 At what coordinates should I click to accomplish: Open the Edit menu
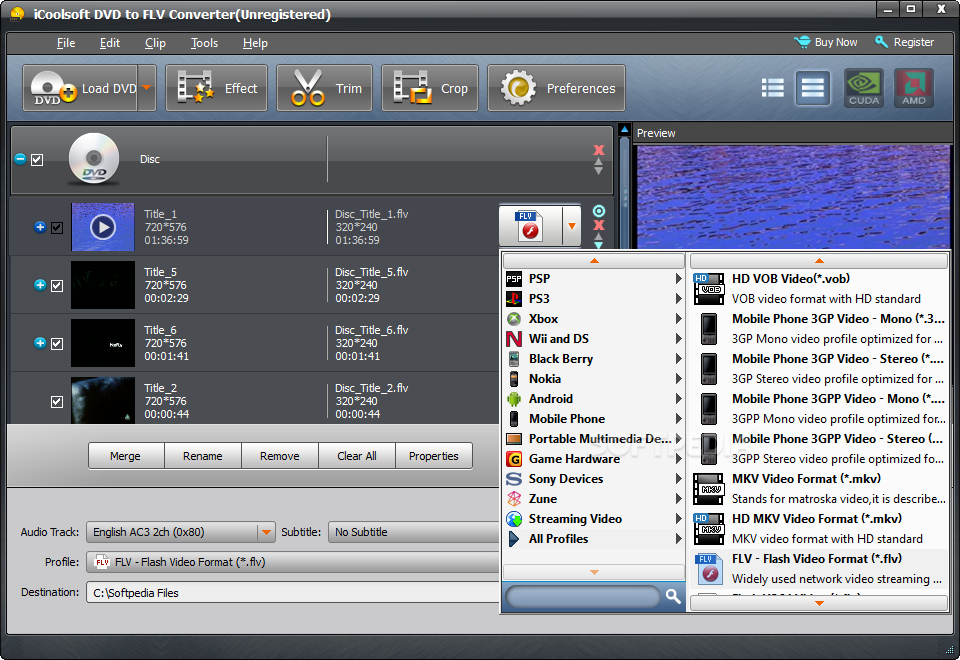tap(110, 43)
